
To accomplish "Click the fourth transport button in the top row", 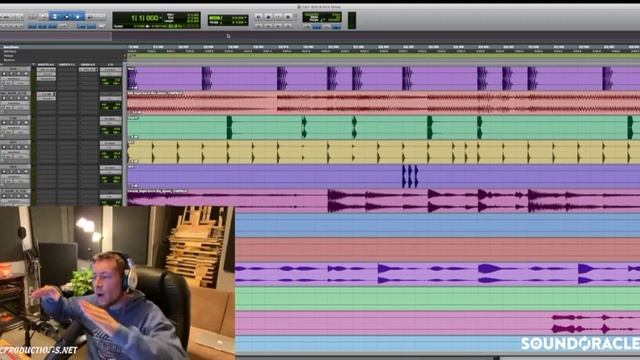I will 288,16.
